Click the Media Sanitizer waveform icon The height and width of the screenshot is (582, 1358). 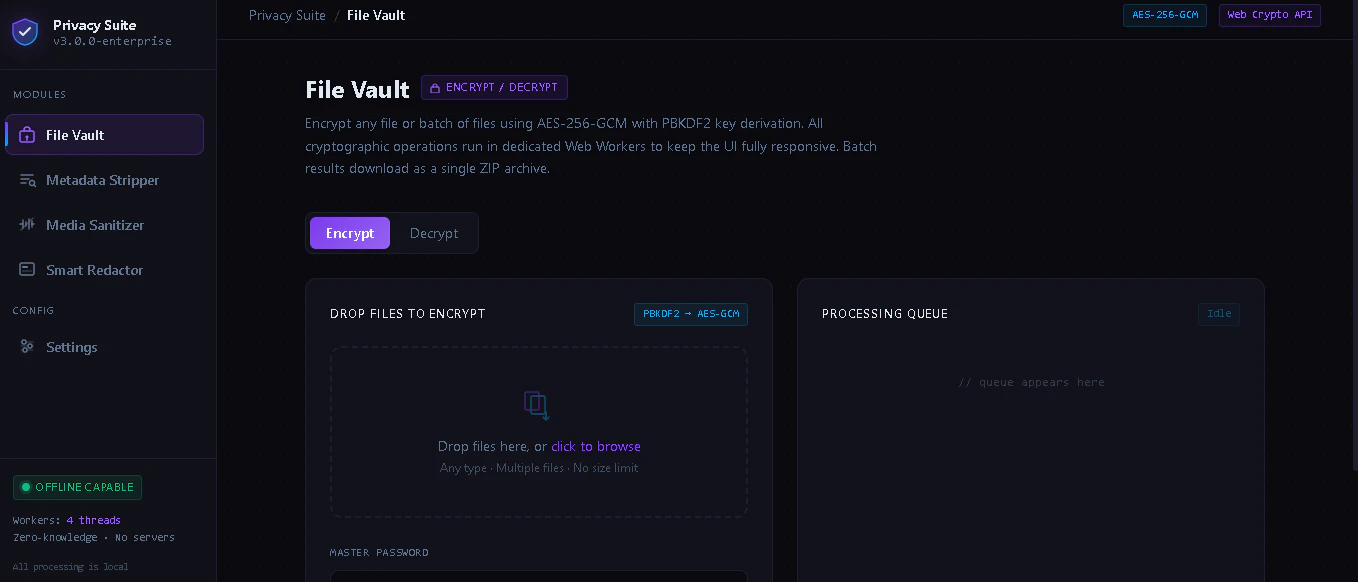coord(27,225)
